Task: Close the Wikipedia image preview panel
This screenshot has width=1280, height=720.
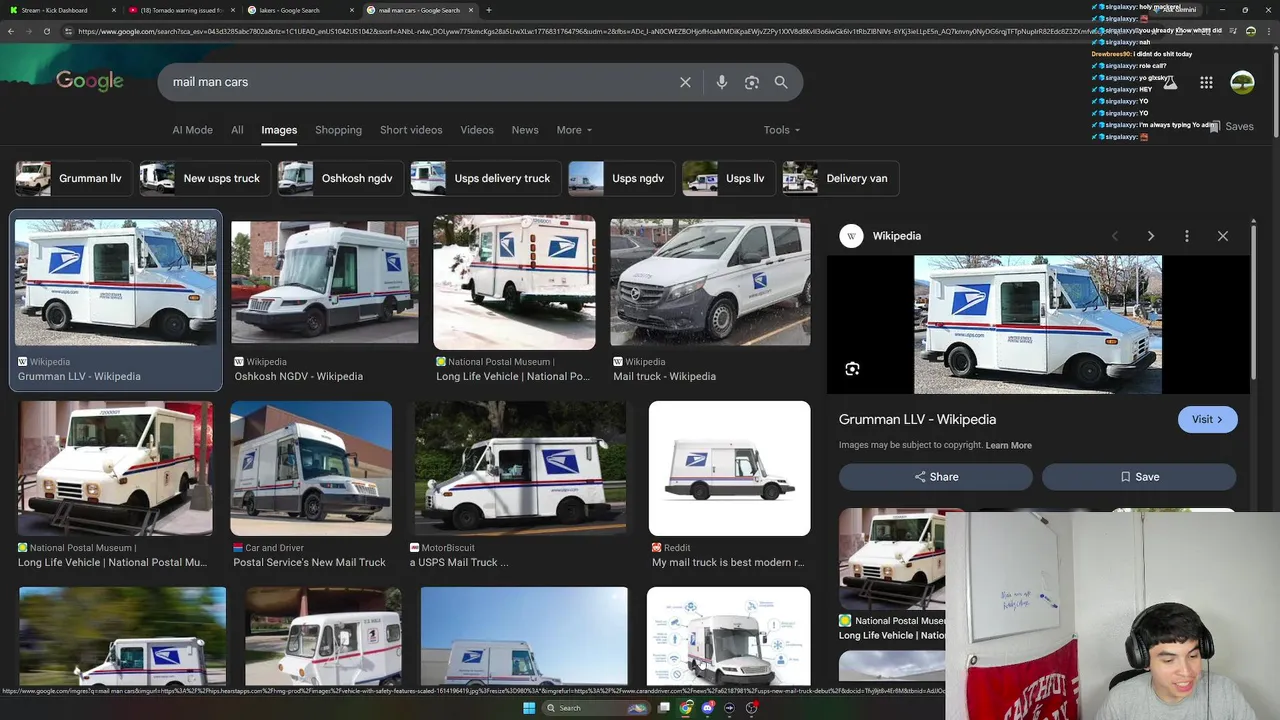Action: point(1223,236)
